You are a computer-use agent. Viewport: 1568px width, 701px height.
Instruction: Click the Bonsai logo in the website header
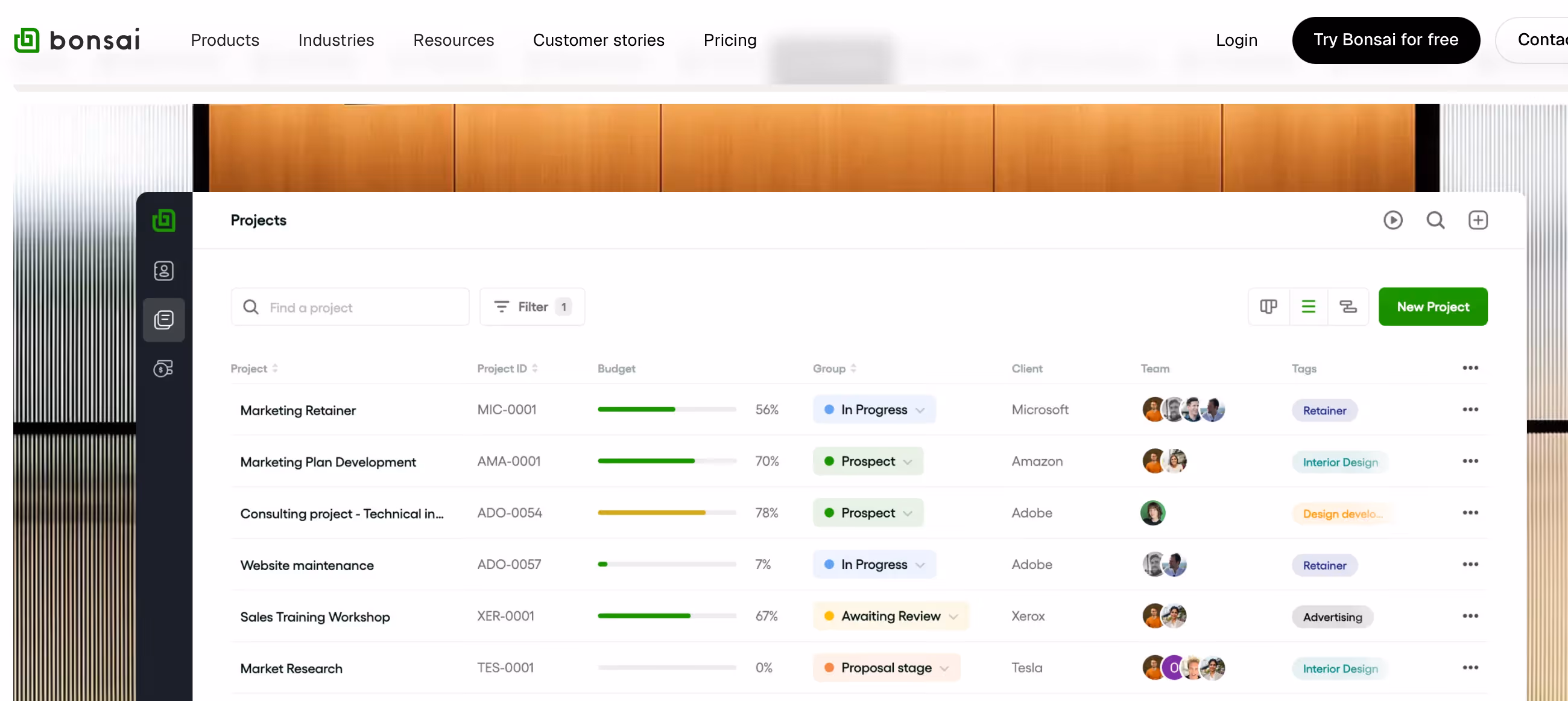click(77, 40)
